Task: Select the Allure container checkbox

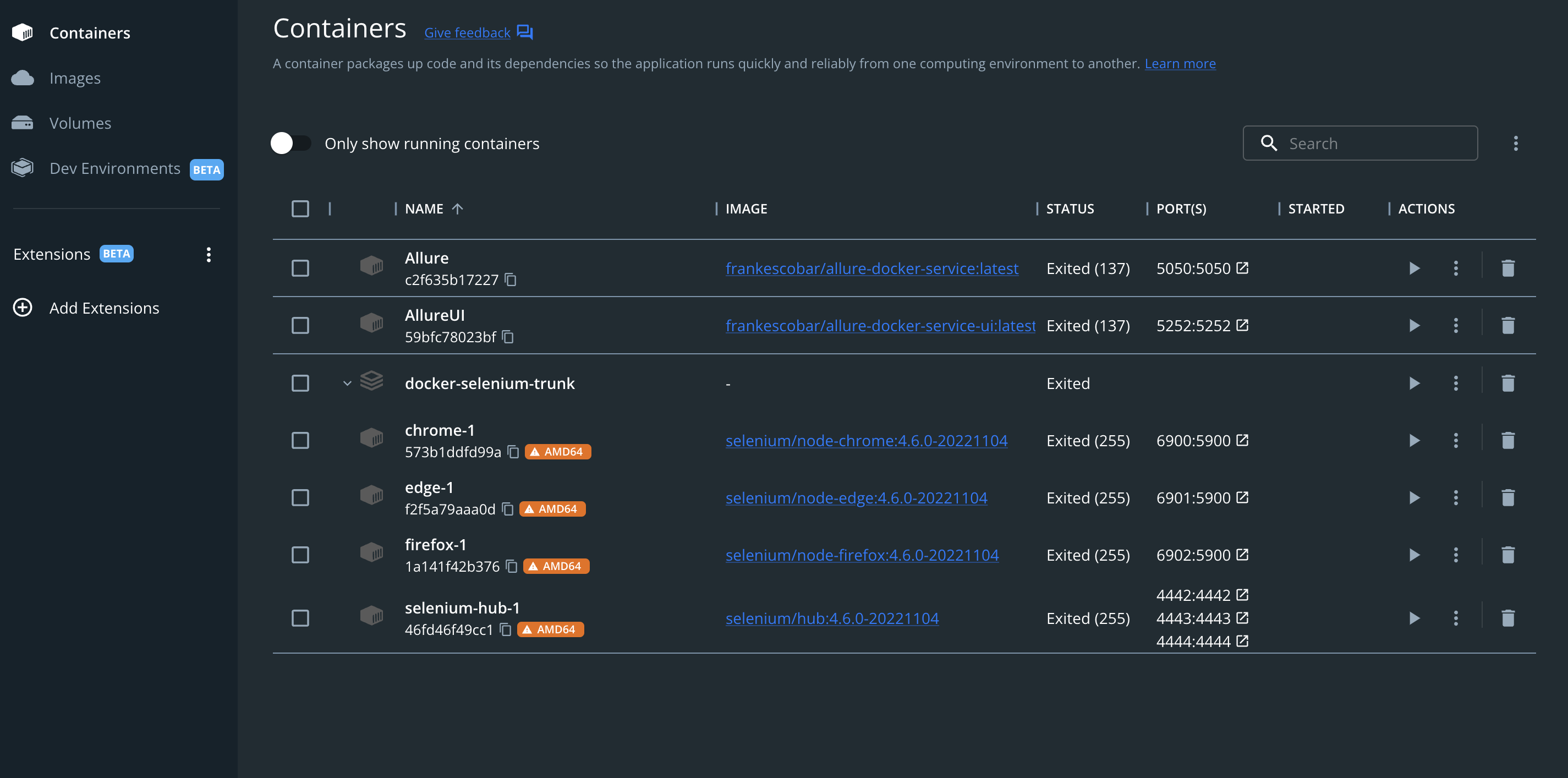Action: (300, 269)
